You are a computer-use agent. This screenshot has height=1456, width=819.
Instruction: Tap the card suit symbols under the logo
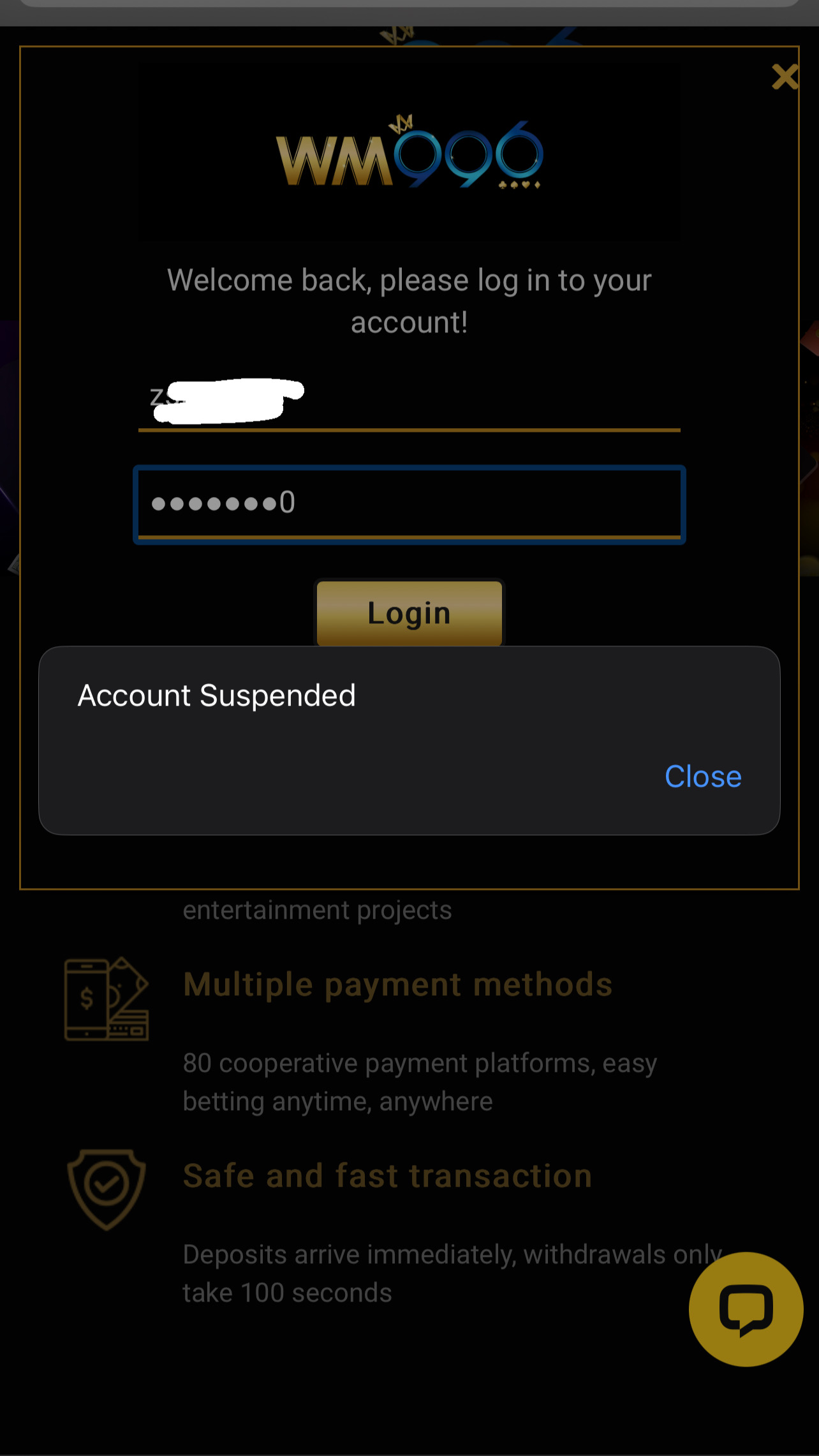pyautogui.click(x=520, y=184)
